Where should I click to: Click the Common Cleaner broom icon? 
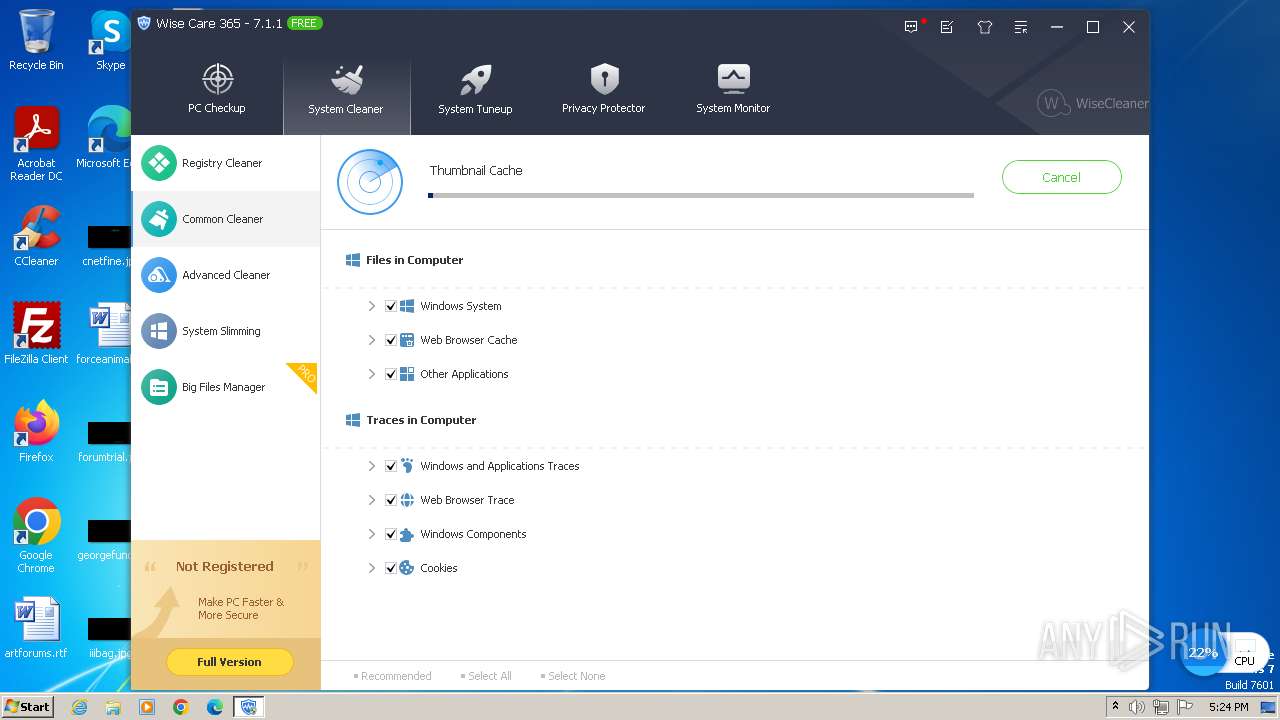(x=159, y=219)
